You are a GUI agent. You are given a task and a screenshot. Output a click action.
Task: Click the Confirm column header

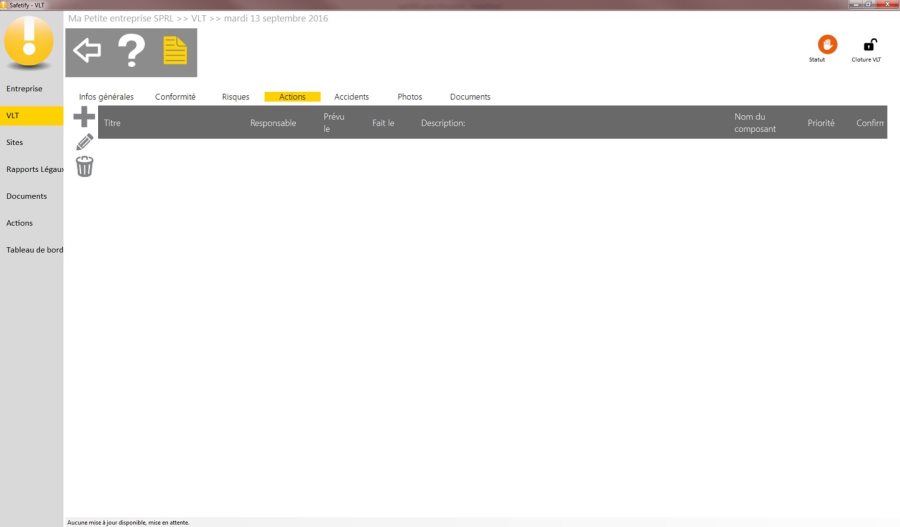tap(870, 123)
